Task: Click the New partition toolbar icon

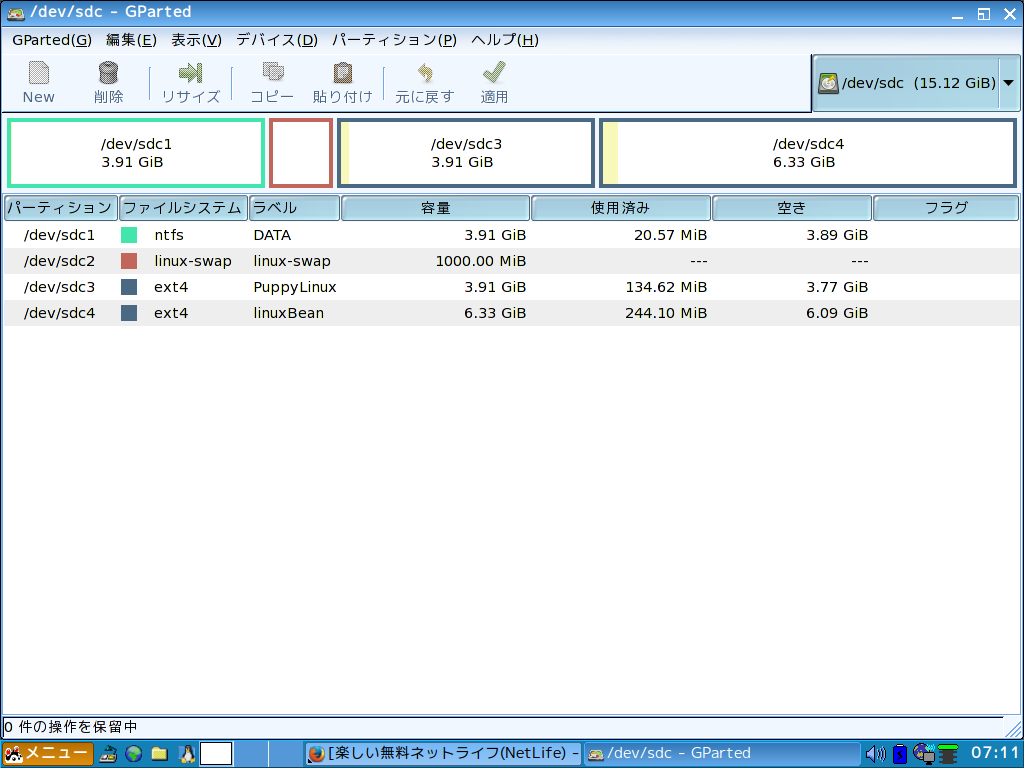Action: (x=39, y=73)
